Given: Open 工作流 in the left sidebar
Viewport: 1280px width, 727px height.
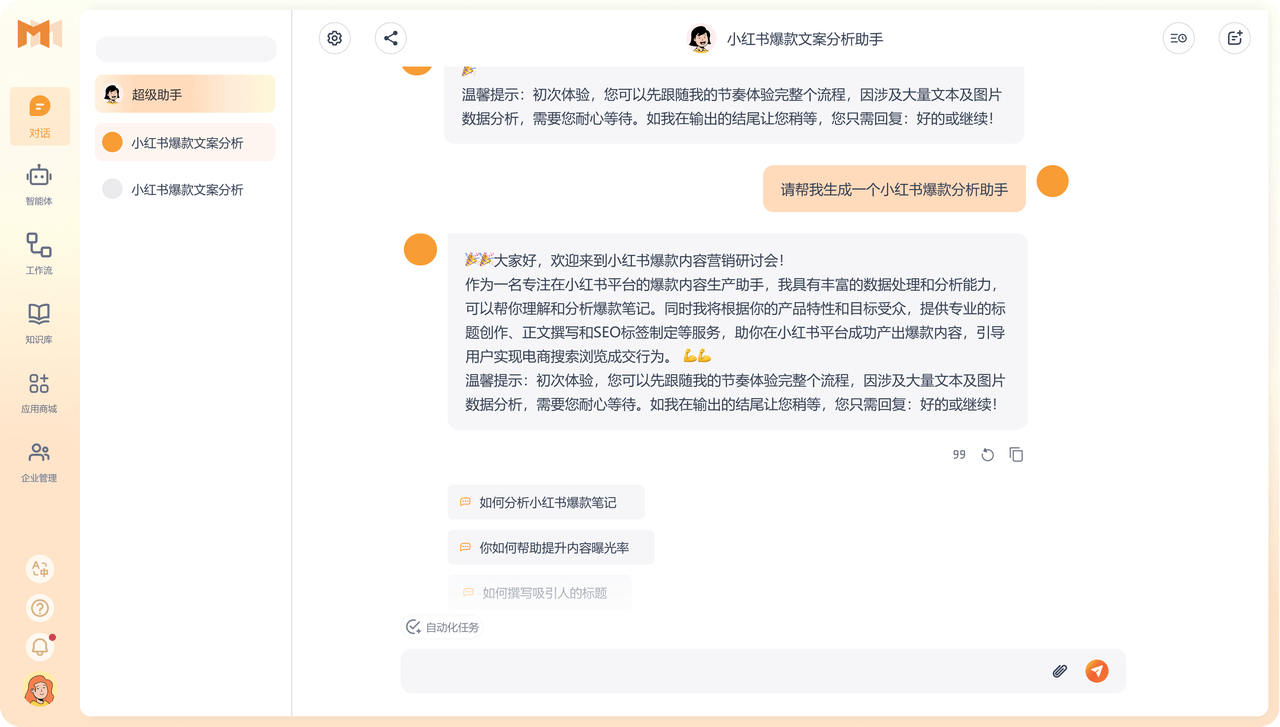Looking at the screenshot, I should (x=39, y=254).
